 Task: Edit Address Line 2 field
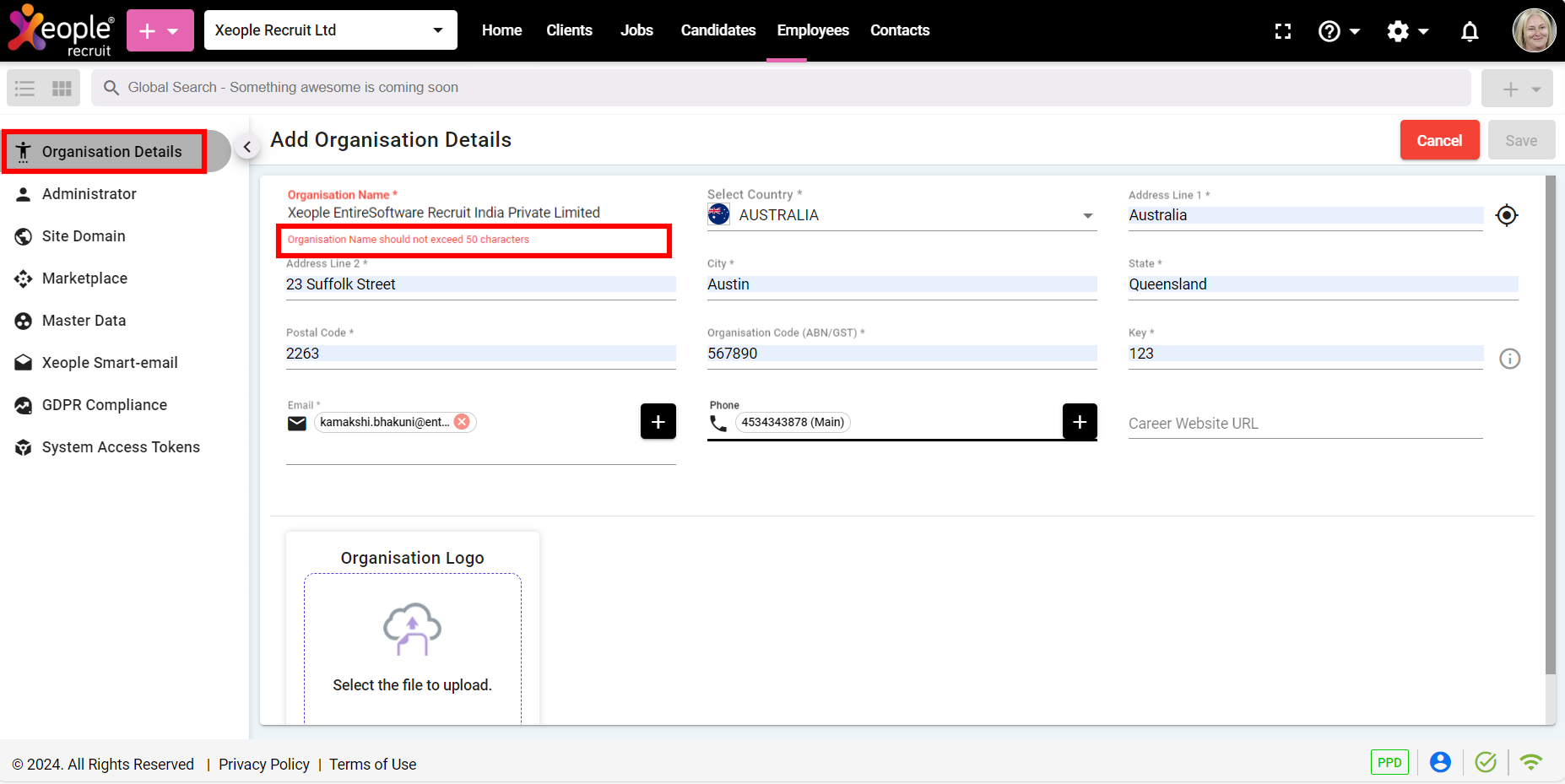click(481, 284)
